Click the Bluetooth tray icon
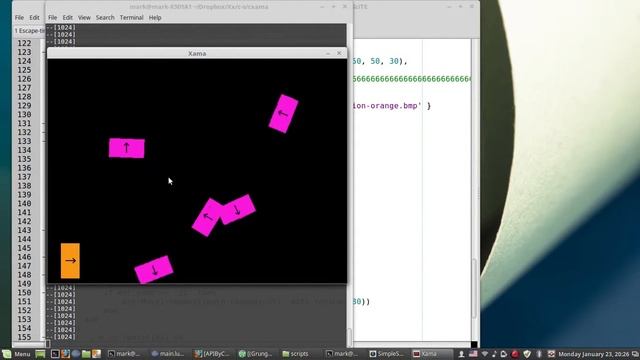This screenshot has width=640, height=360. tap(539, 354)
